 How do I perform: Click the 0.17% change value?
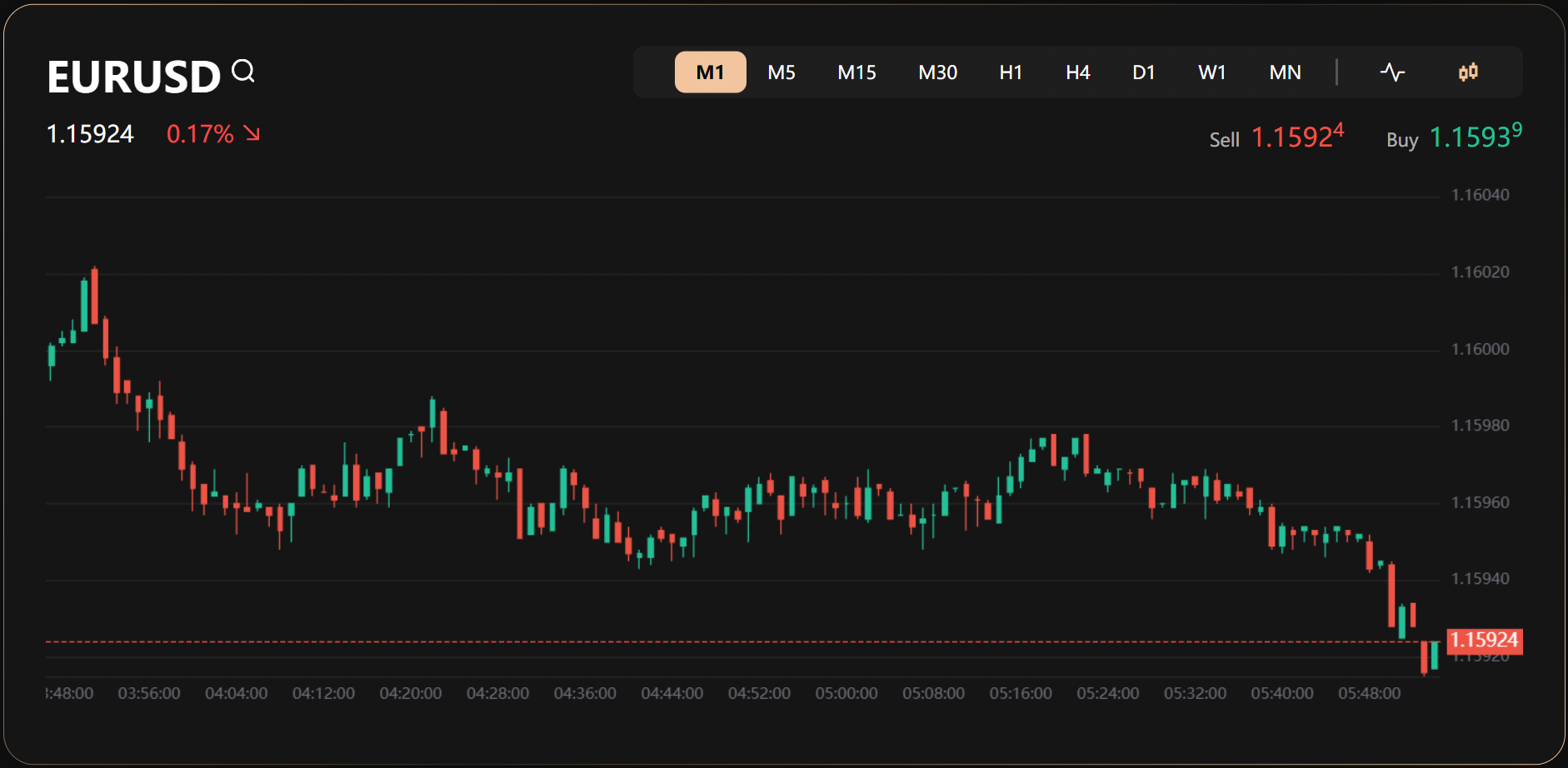pos(200,134)
